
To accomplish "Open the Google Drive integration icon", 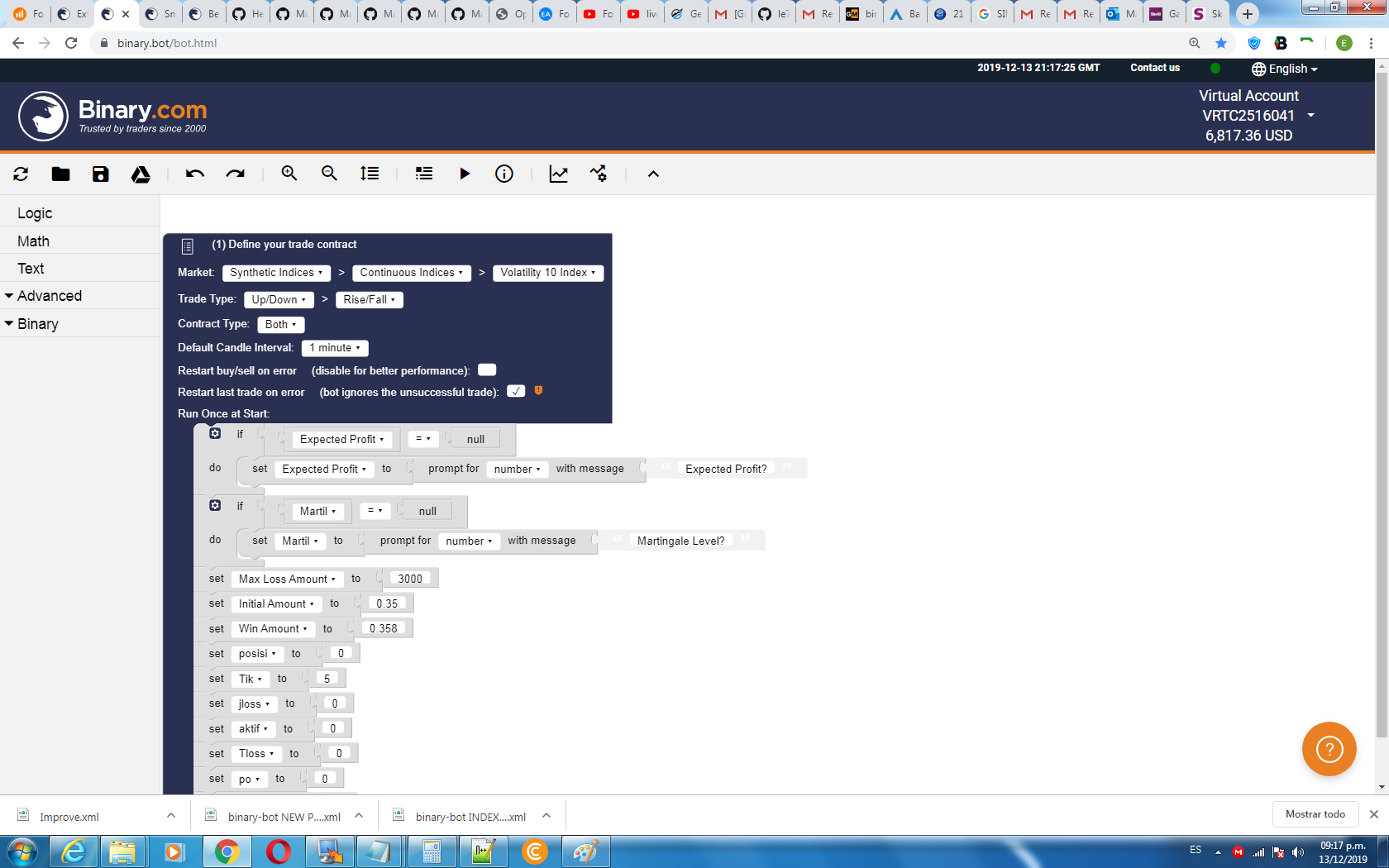I will [141, 174].
